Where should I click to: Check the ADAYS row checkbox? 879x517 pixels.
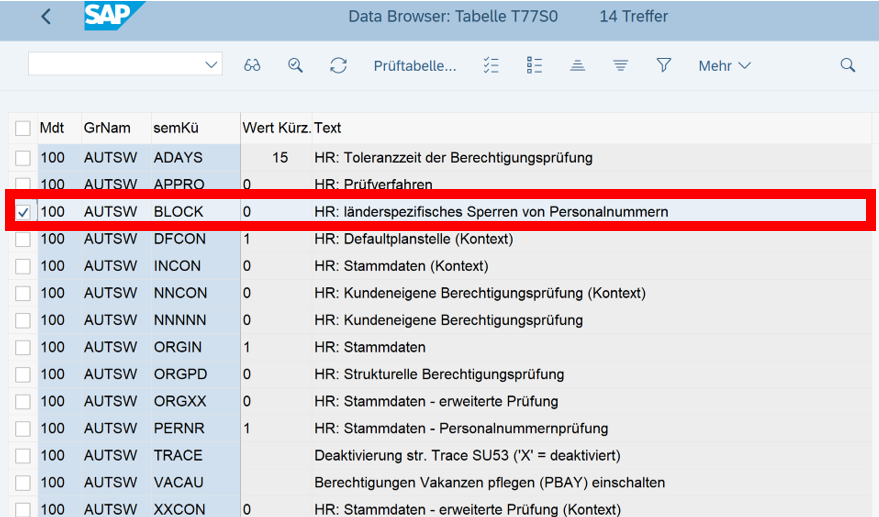[23, 158]
